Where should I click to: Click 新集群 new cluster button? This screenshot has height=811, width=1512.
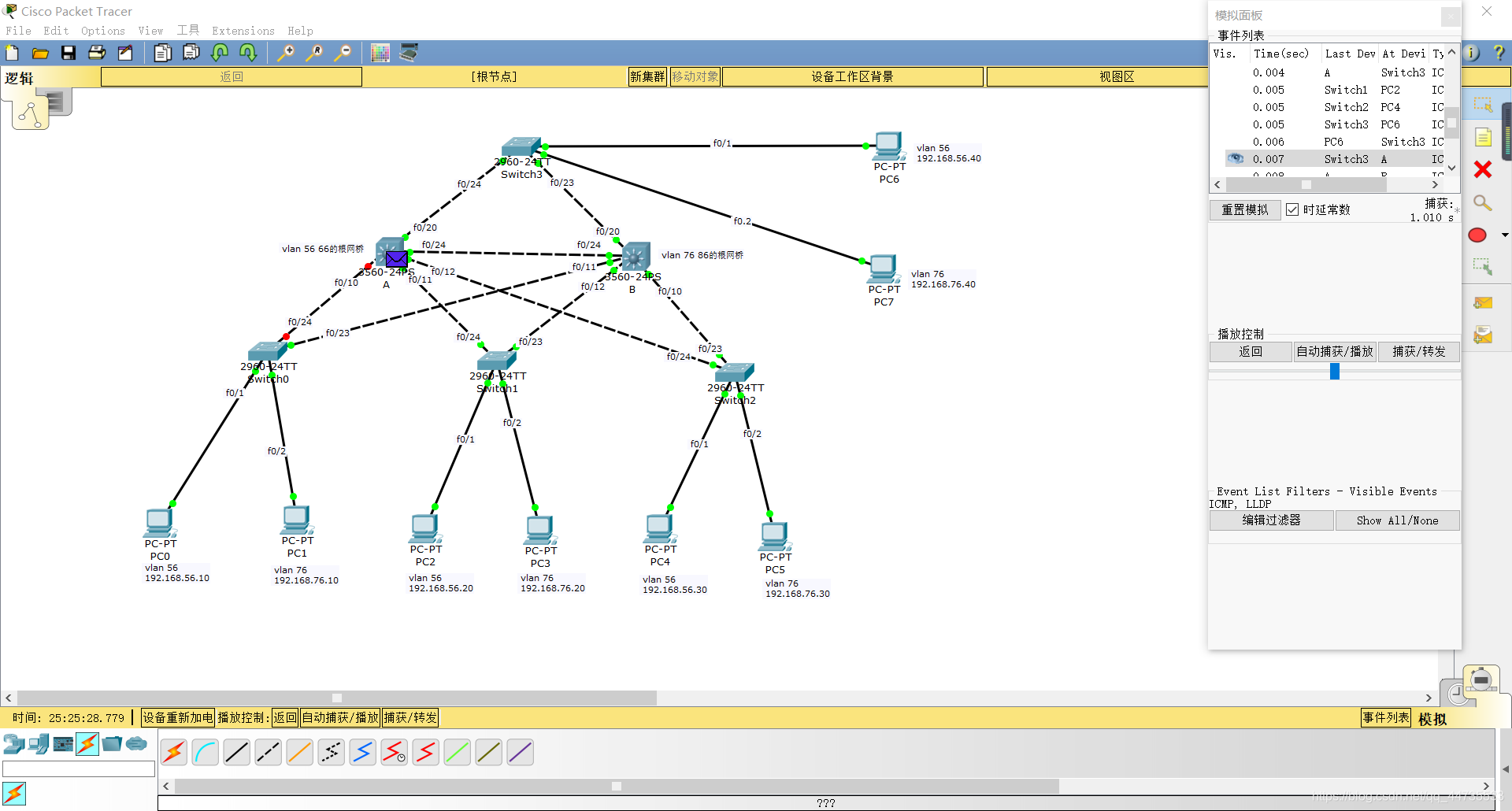(647, 76)
